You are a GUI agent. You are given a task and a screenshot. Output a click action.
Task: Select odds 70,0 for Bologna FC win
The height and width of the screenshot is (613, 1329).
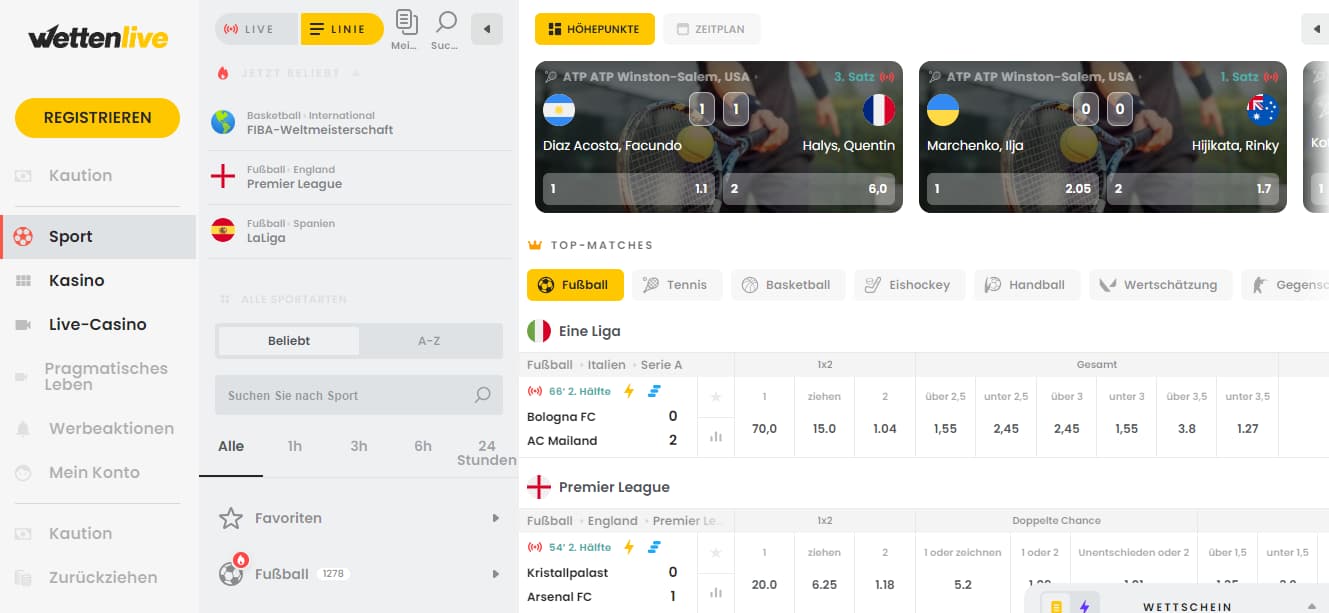765,429
